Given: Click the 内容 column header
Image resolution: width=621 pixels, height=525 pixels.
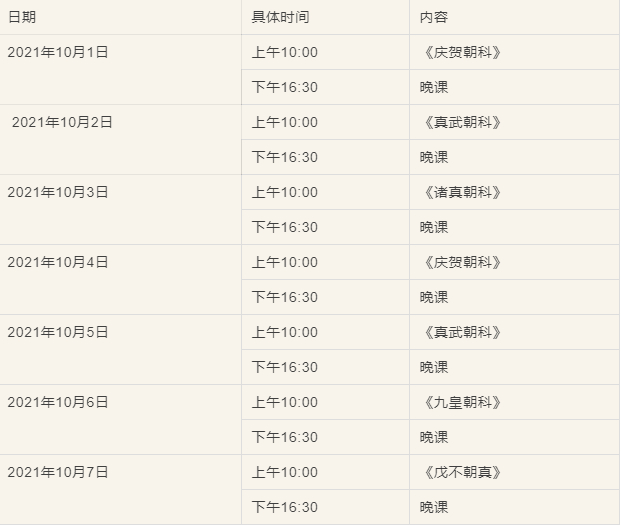Looking at the screenshot, I should pos(435,17).
